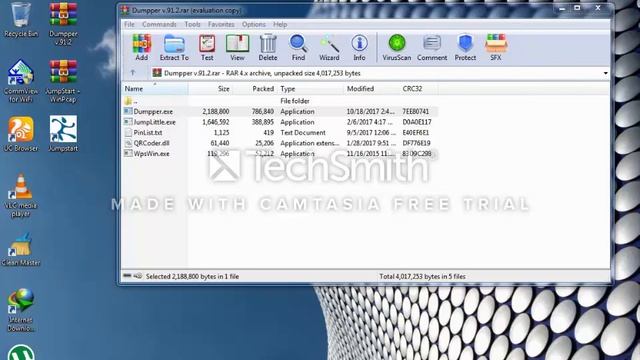Click the WinRAR title bar icon
The image size is (640, 360).
point(126,10)
